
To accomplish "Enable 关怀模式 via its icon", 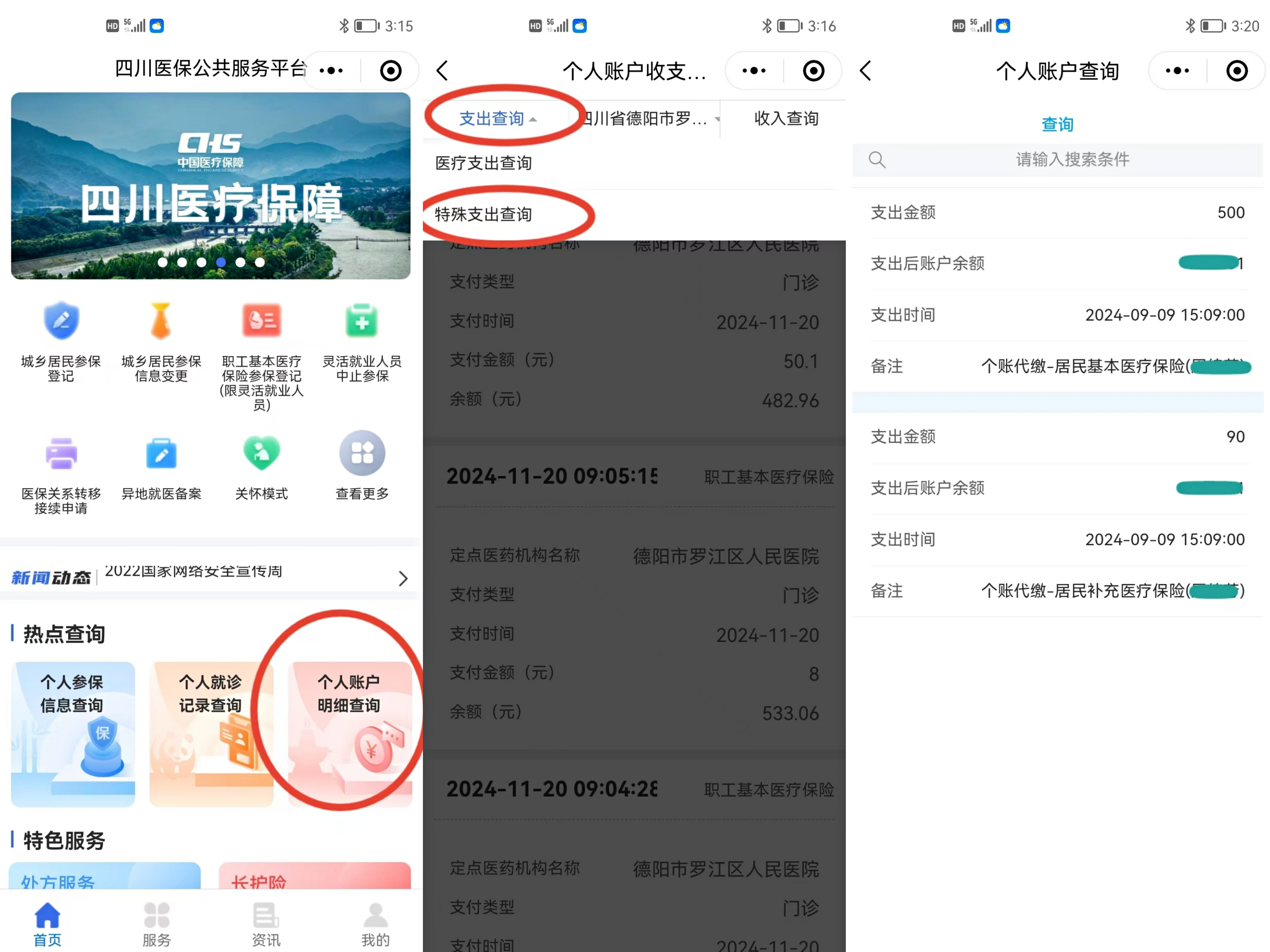I will [x=261, y=453].
